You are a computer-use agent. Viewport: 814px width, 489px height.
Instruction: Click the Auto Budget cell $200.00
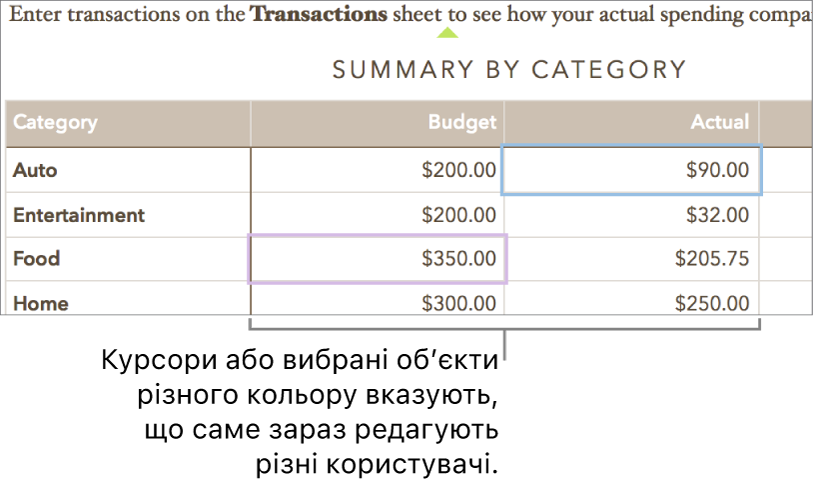pos(378,170)
